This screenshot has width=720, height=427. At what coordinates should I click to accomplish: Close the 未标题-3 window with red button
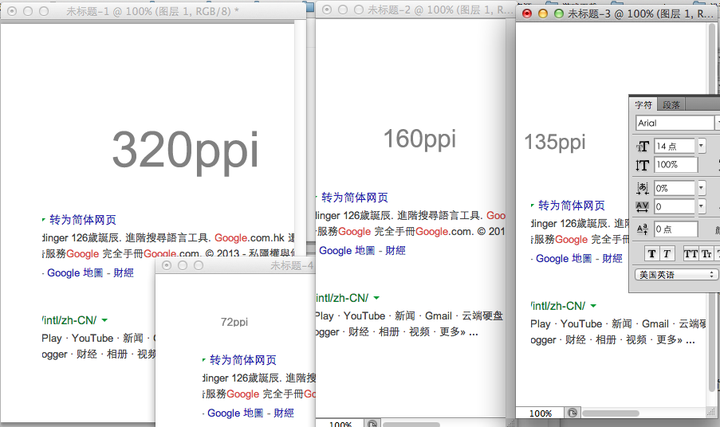pyautogui.click(x=527, y=14)
